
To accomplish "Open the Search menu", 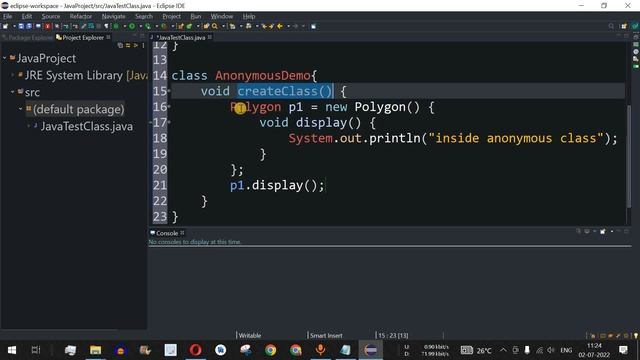I will (x=144, y=16).
